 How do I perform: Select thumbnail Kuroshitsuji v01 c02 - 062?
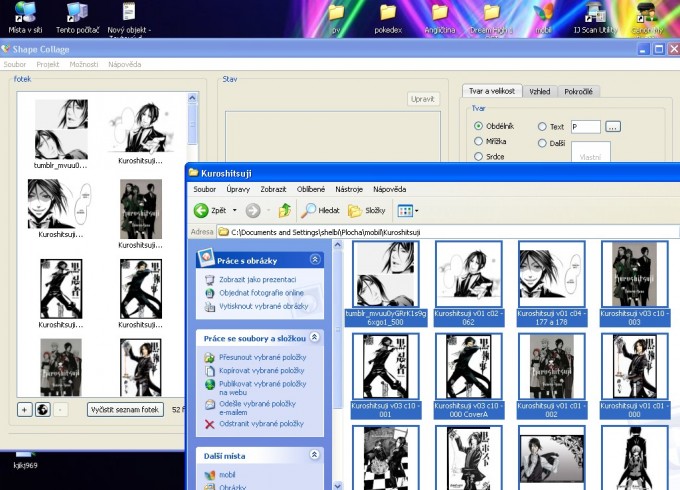click(x=468, y=284)
